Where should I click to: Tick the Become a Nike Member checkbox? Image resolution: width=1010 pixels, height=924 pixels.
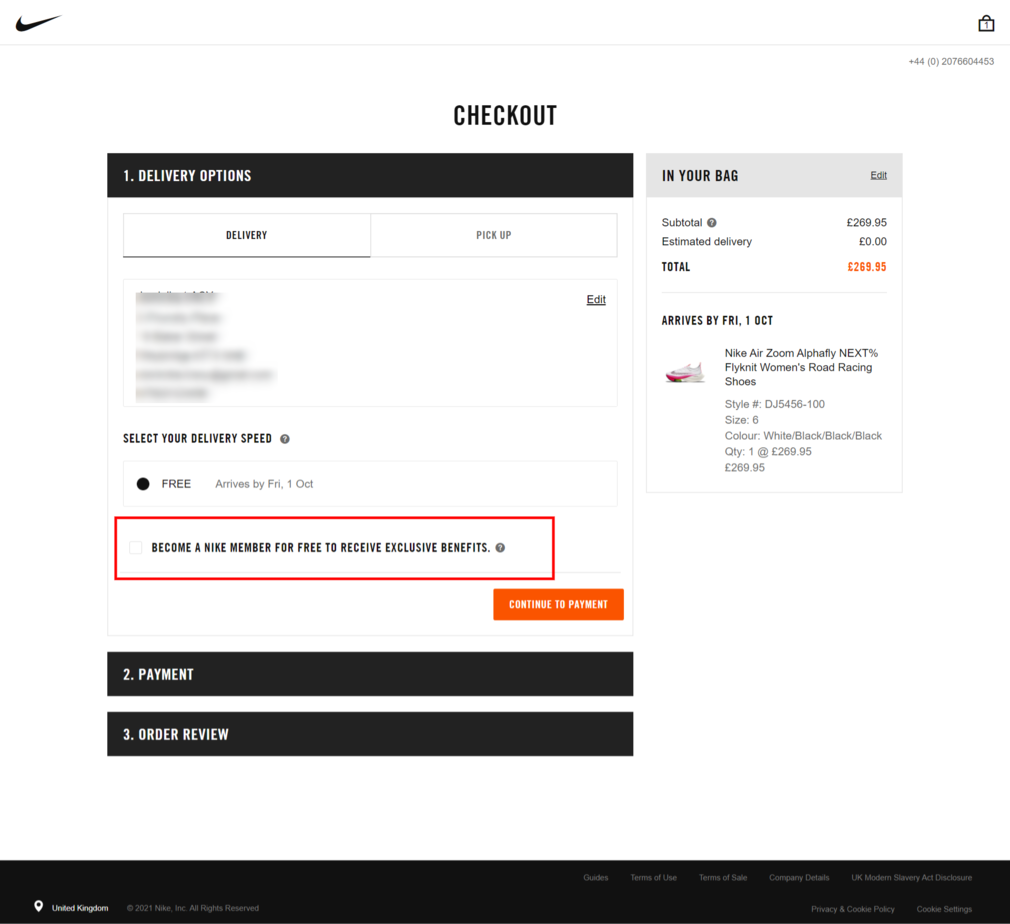(x=135, y=548)
